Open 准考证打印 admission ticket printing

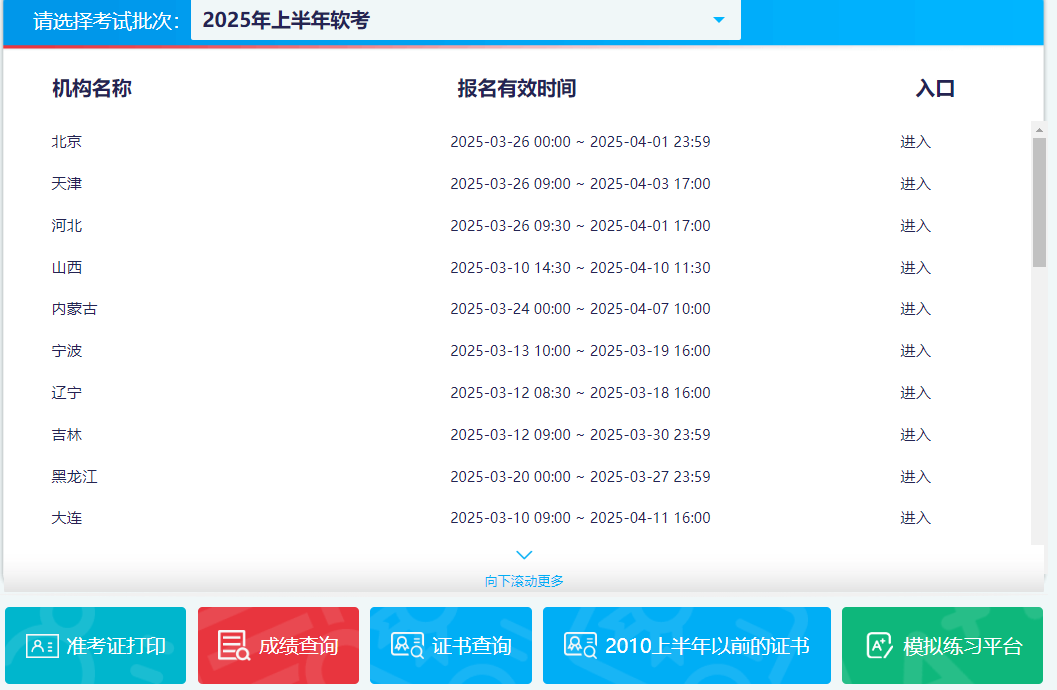pyautogui.click(x=96, y=646)
